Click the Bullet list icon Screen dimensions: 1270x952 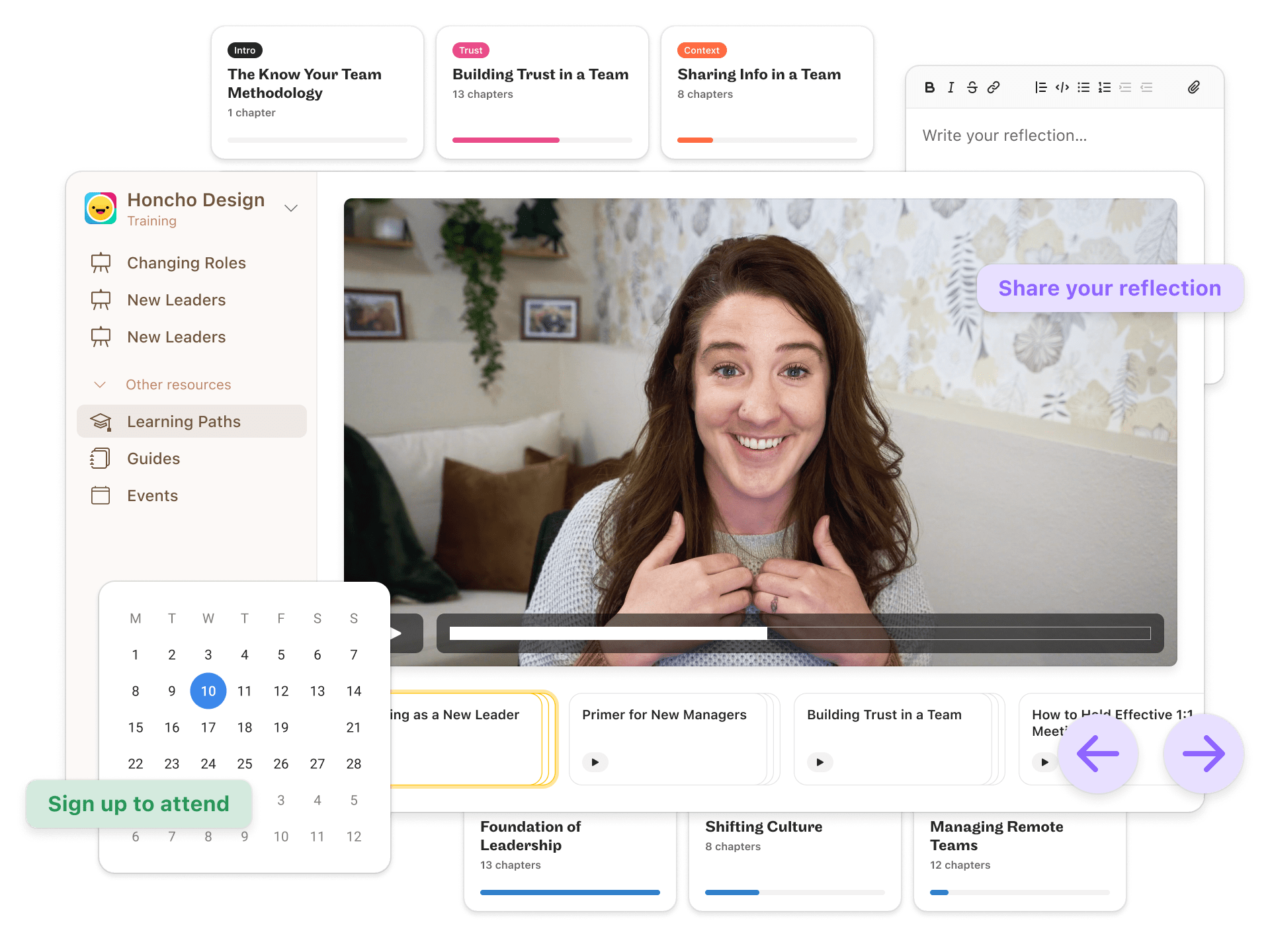1084,88
